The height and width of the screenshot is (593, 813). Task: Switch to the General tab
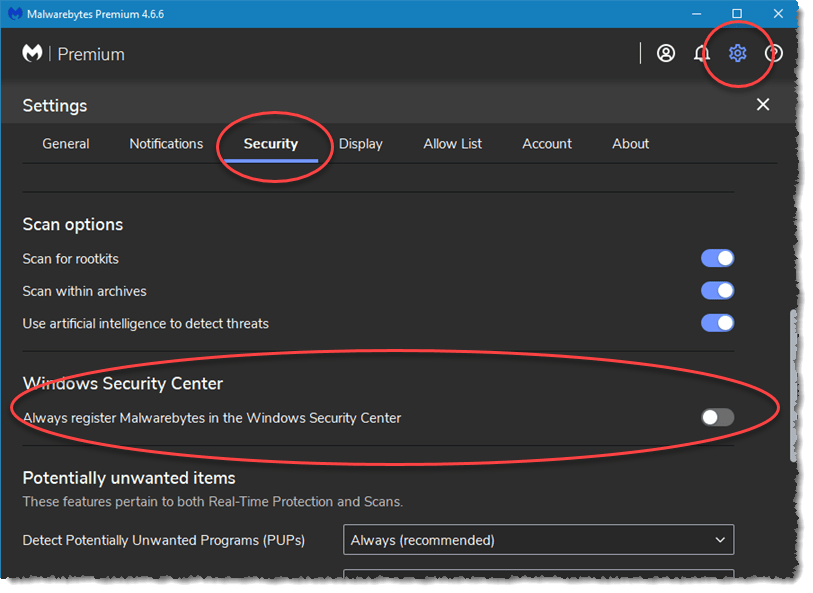tap(66, 143)
